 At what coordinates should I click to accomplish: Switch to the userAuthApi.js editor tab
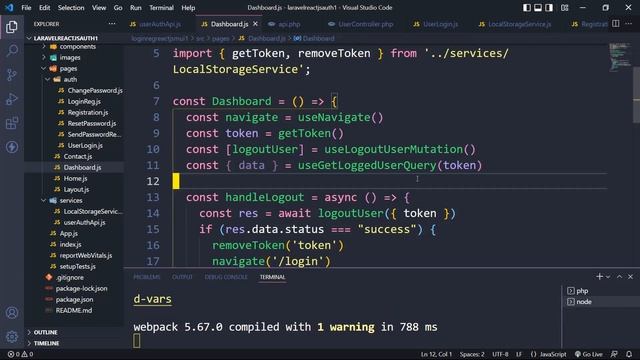pos(160,24)
